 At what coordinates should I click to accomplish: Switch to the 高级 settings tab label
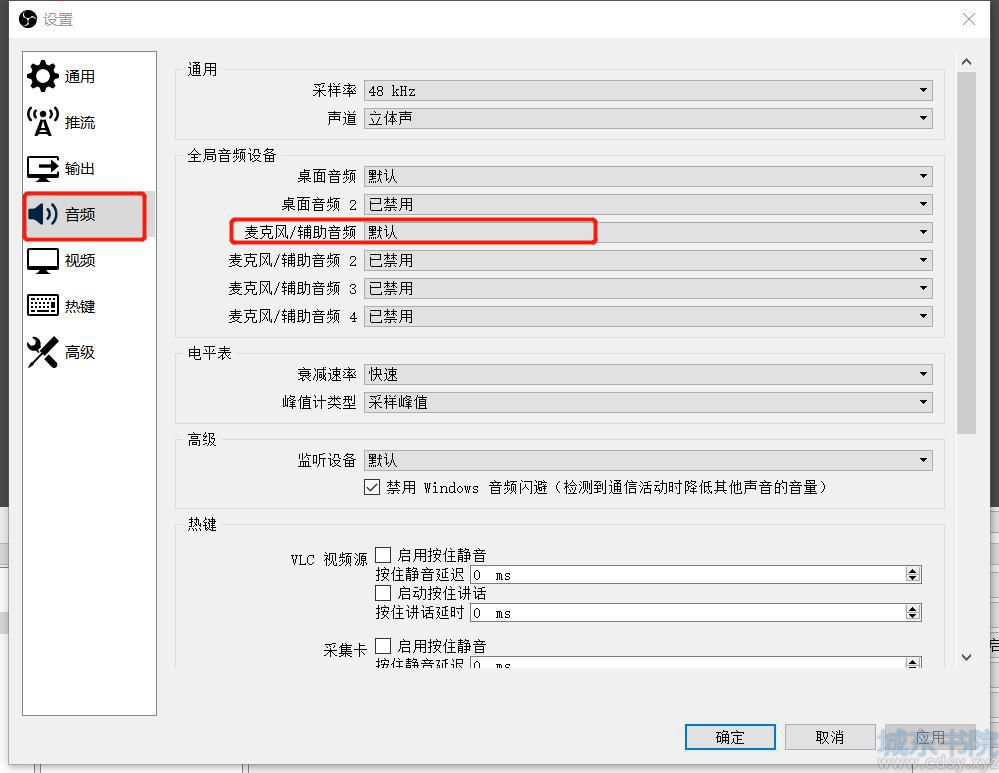80,352
